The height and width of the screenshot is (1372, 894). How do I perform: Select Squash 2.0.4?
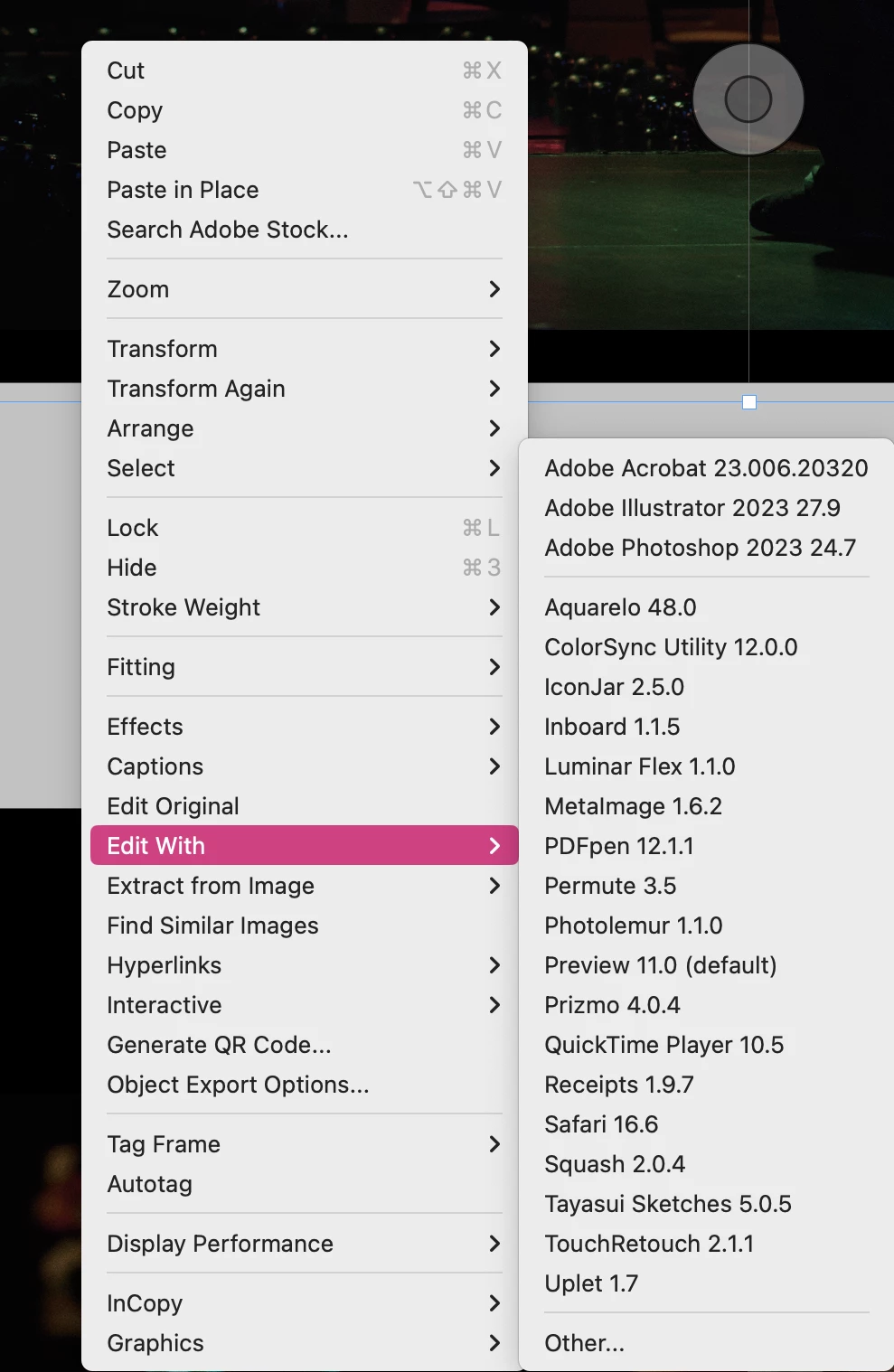click(707, 1164)
